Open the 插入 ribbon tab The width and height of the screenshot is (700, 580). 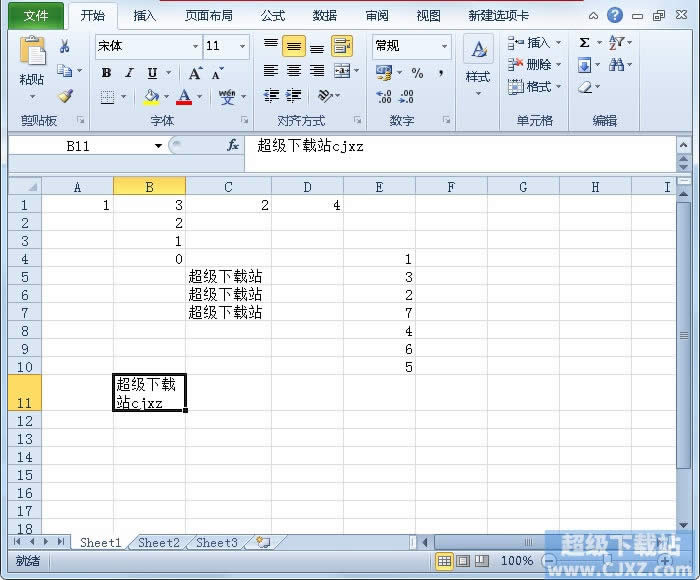tap(145, 16)
